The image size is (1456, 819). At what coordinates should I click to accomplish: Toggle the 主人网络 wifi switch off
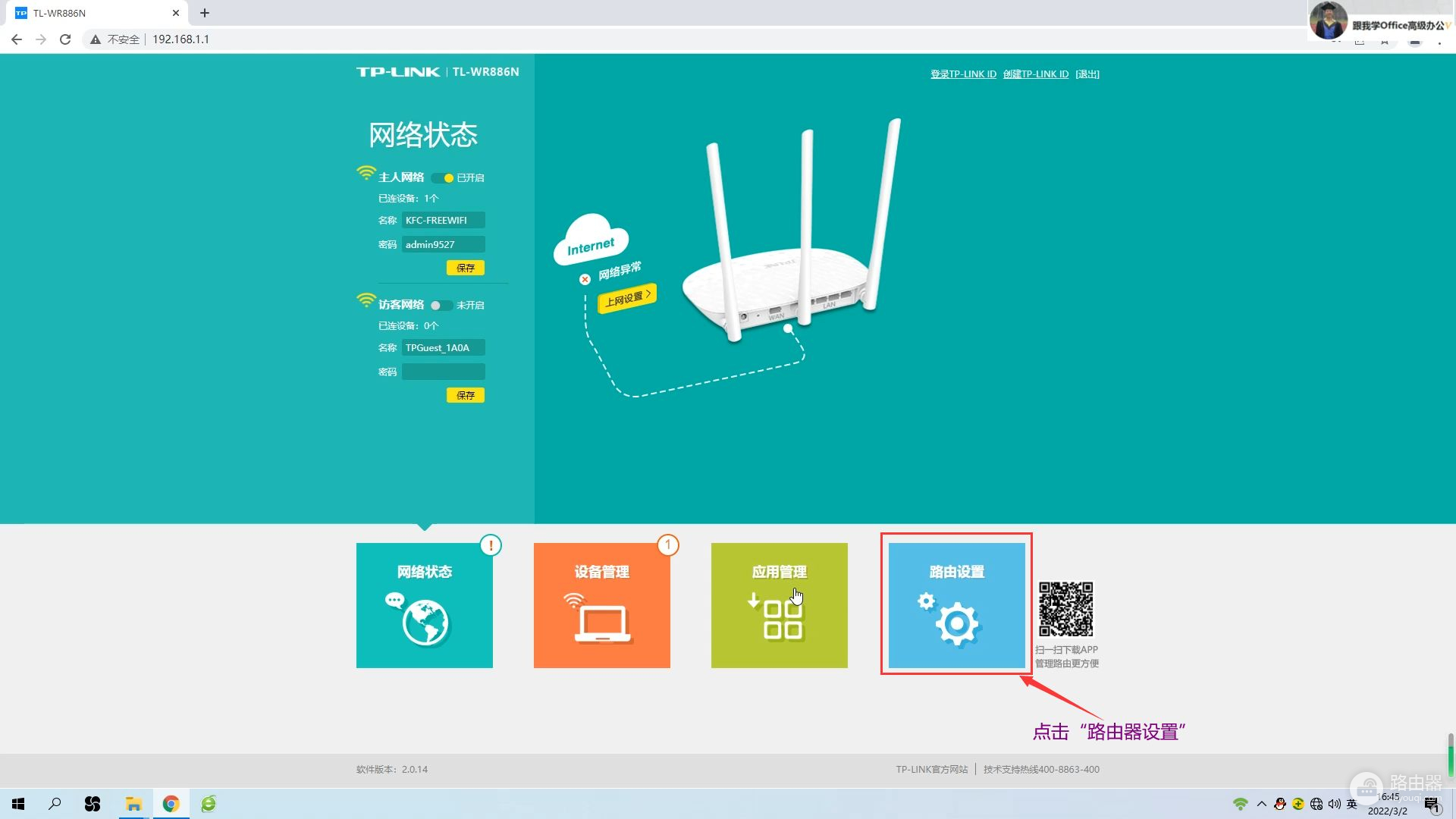click(x=442, y=178)
